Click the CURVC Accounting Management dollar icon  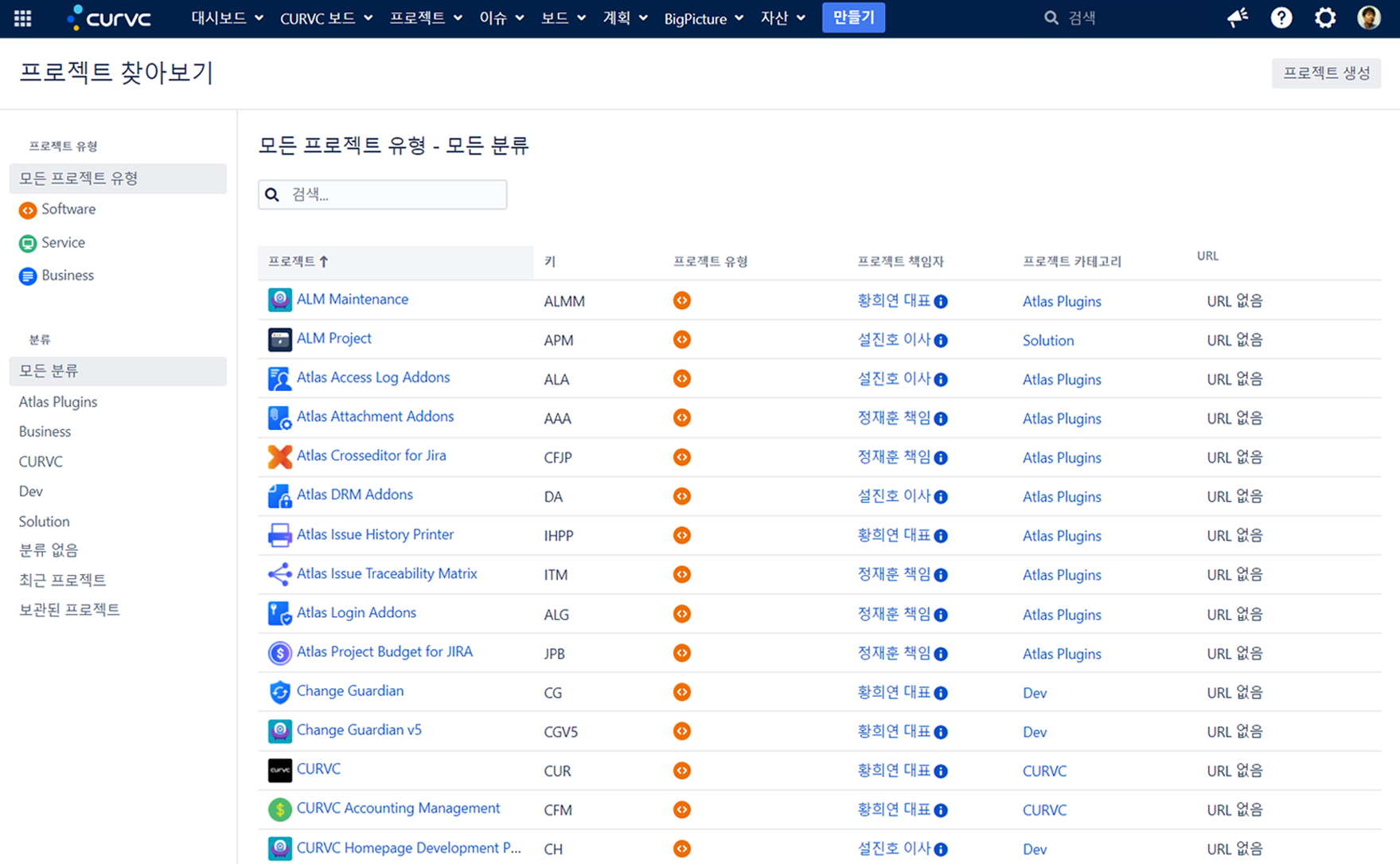tap(279, 809)
